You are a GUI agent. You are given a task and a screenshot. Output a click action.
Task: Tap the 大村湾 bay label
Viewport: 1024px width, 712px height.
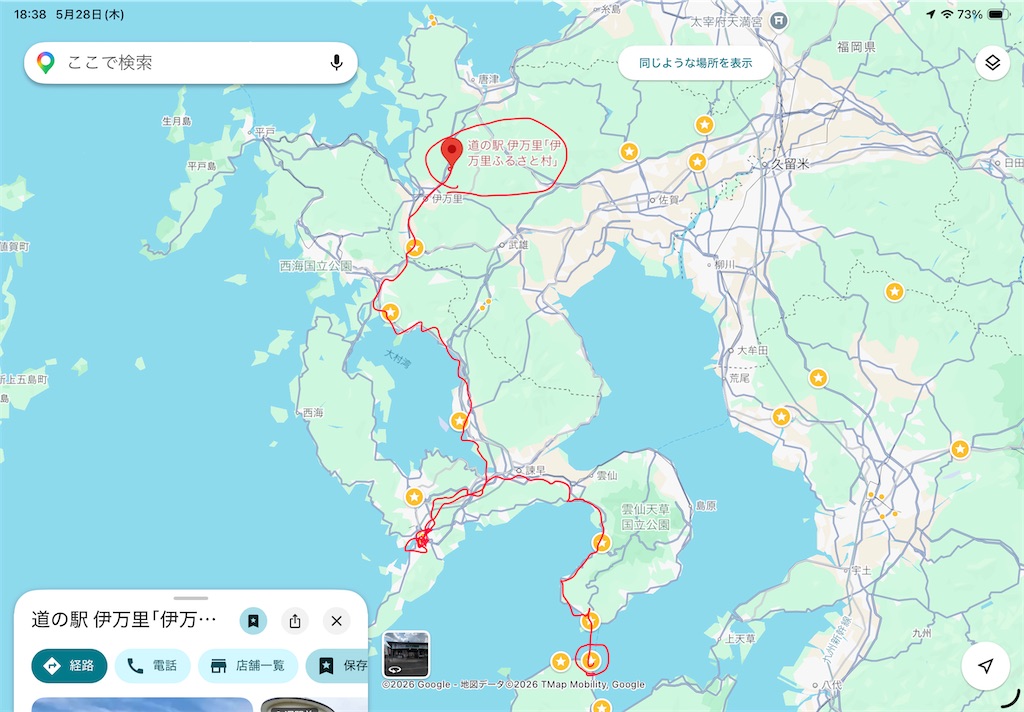pyautogui.click(x=397, y=359)
